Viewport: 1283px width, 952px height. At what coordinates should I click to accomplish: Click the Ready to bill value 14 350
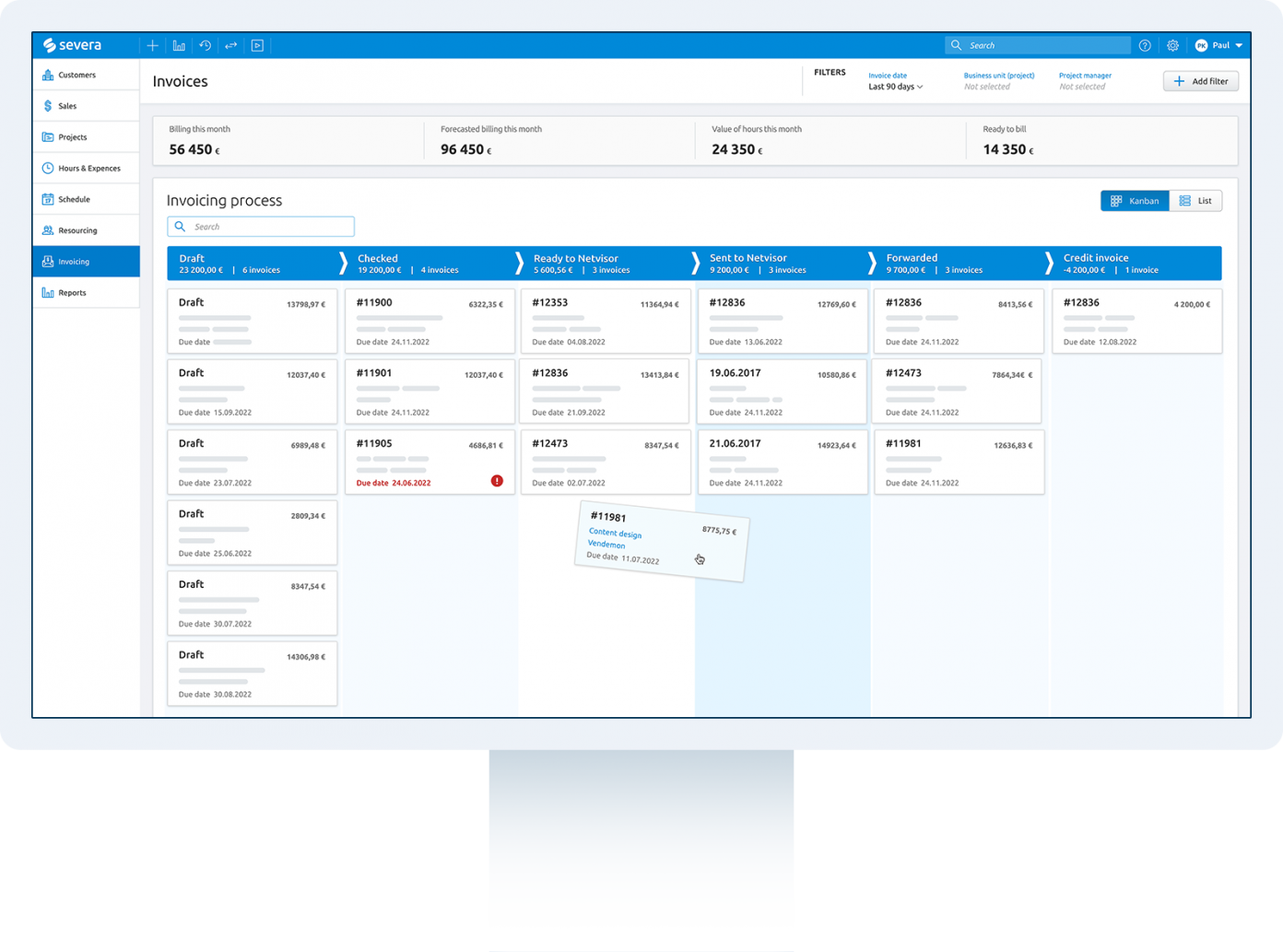click(1007, 149)
